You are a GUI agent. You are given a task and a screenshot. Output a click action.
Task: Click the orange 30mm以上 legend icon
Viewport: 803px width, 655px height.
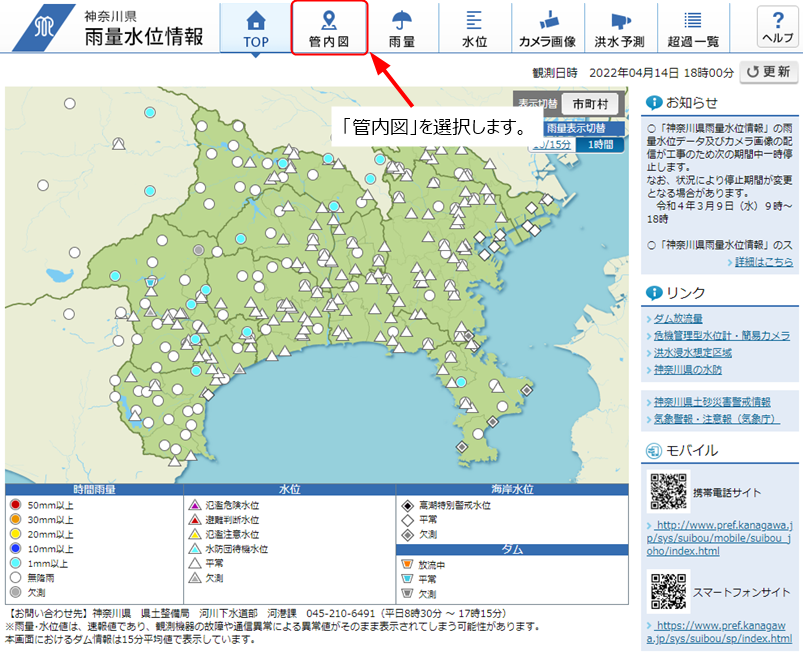click(16, 519)
